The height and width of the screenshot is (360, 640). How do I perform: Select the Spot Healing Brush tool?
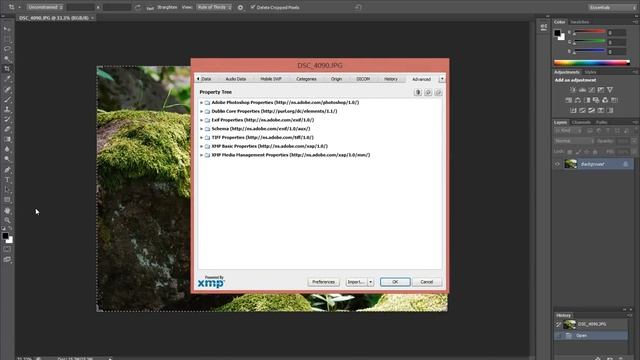7,89
